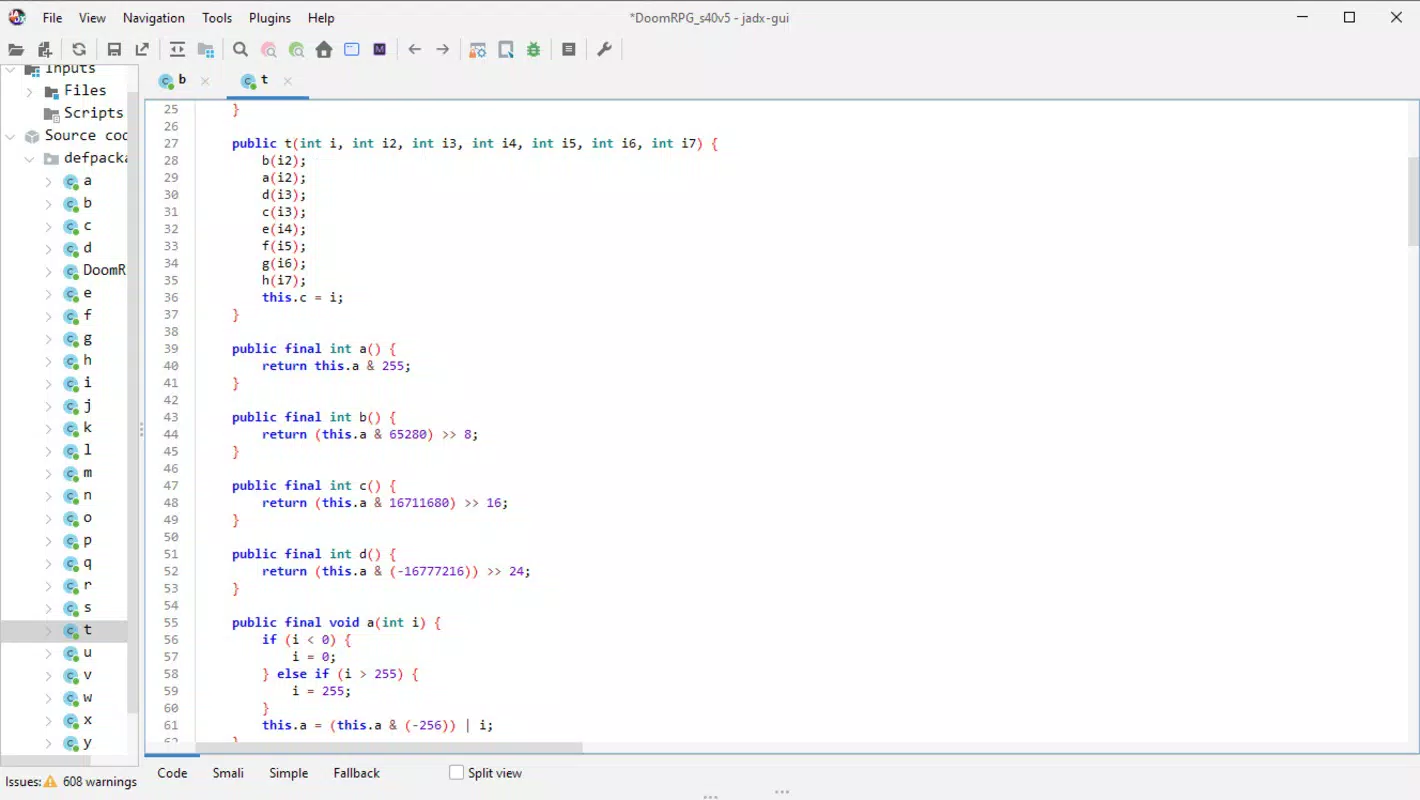This screenshot has height=800, width=1420.
Task: Expand class t chevron
Action: (49, 631)
